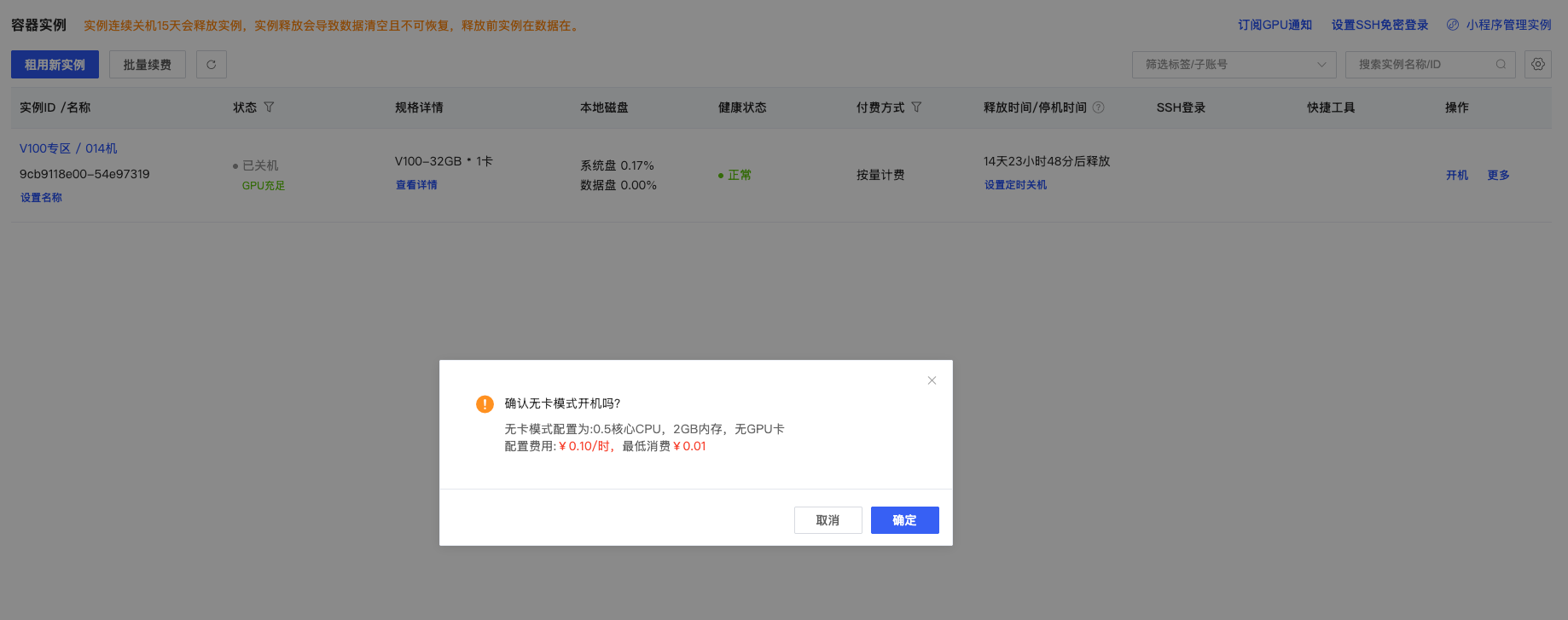Click the orange warning icon in dialog

(485, 404)
